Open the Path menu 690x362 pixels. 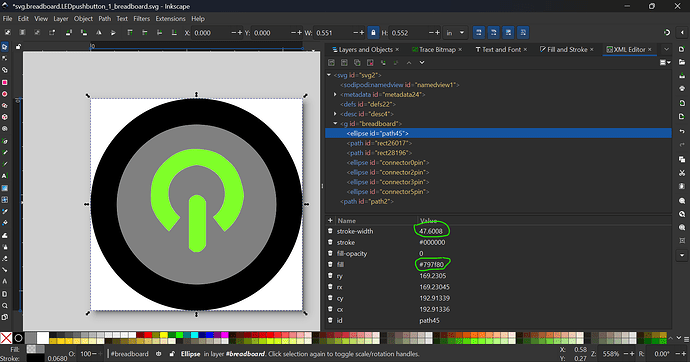[105, 18]
